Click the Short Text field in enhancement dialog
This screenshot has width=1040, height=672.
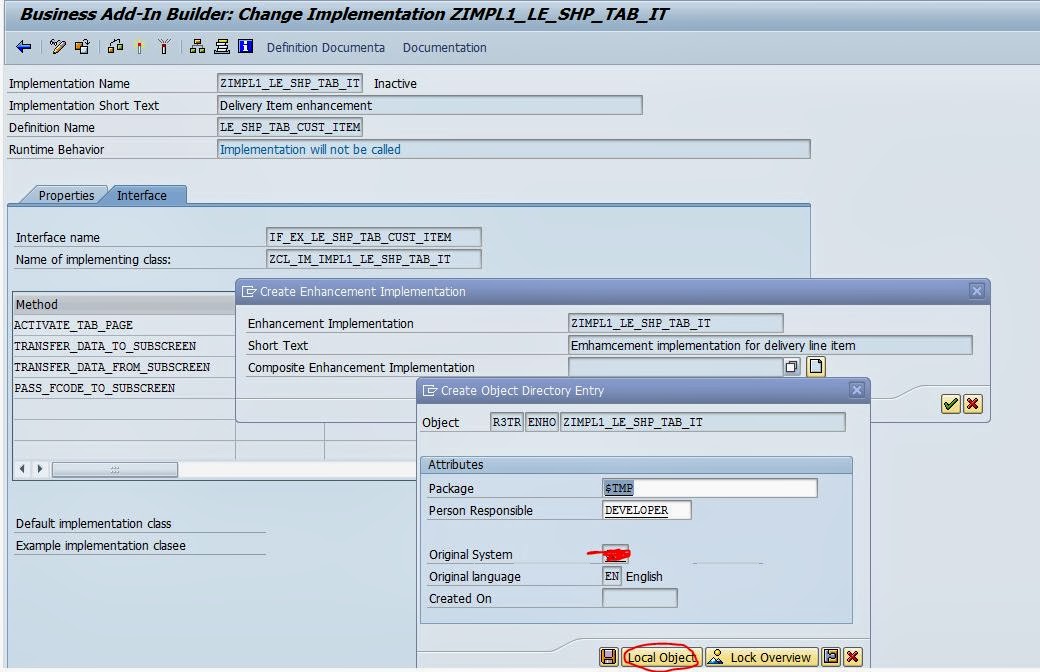(771, 345)
